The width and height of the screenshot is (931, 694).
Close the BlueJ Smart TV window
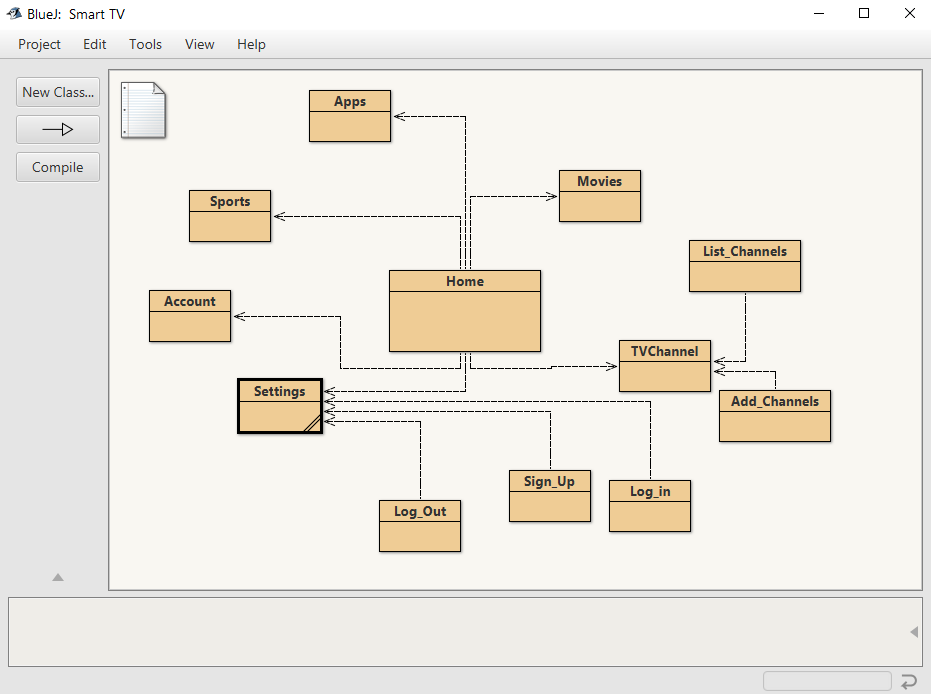pyautogui.click(x=910, y=14)
